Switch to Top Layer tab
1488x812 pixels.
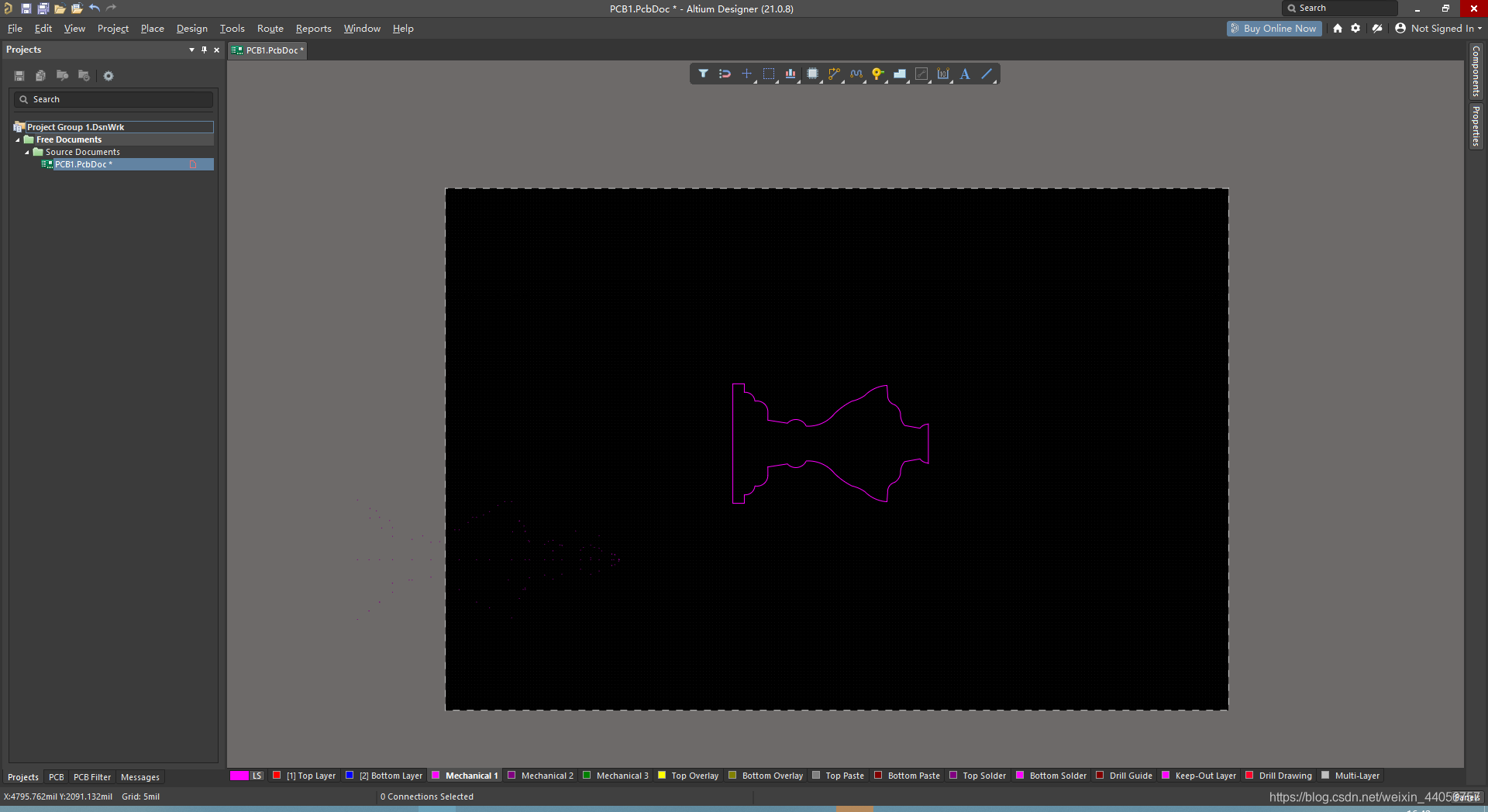point(304,776)
